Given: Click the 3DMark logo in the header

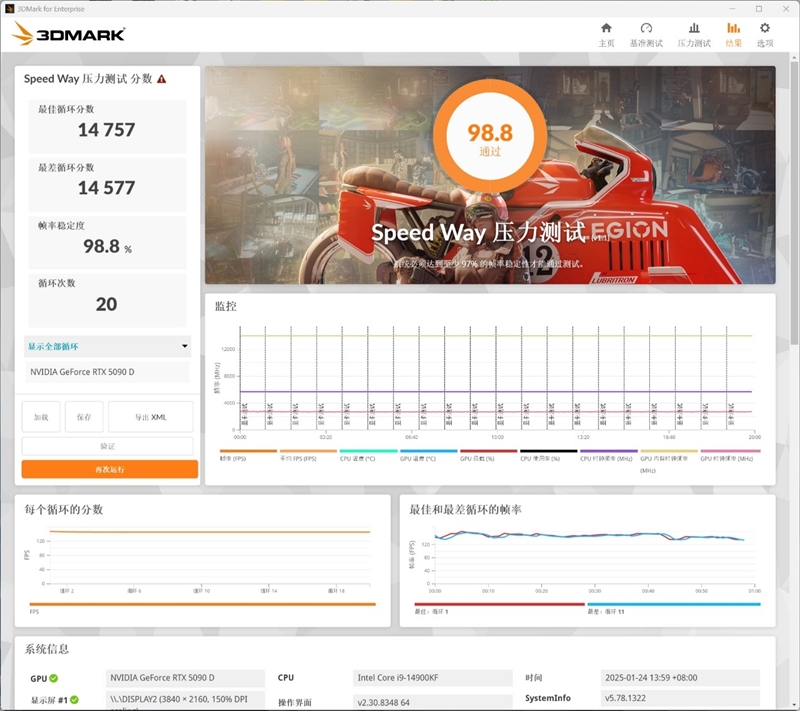Looking at the screenshot, I should pos(80,33).
